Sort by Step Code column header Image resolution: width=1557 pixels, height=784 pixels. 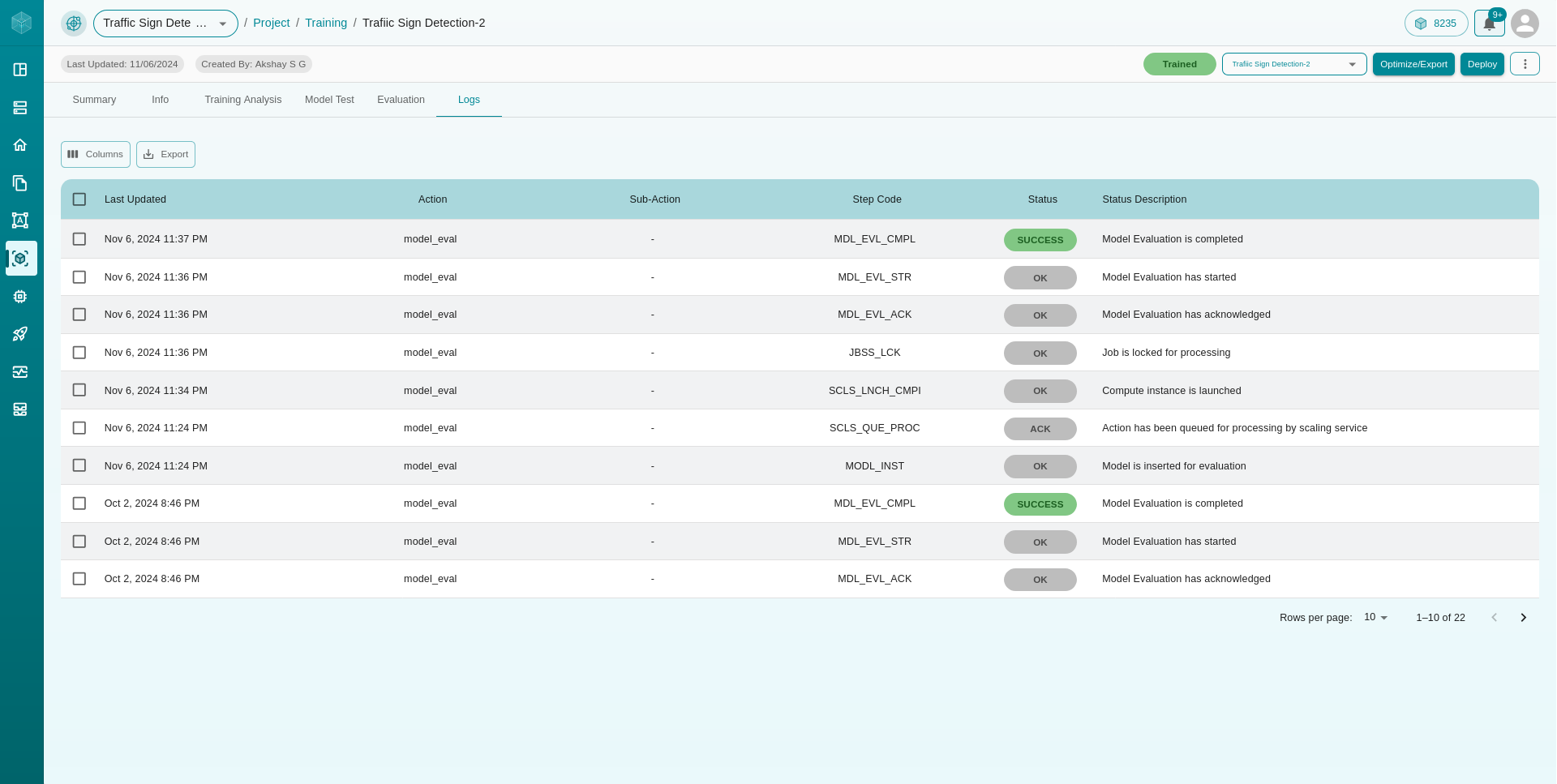pyautogui.click(x=877, y=199)
